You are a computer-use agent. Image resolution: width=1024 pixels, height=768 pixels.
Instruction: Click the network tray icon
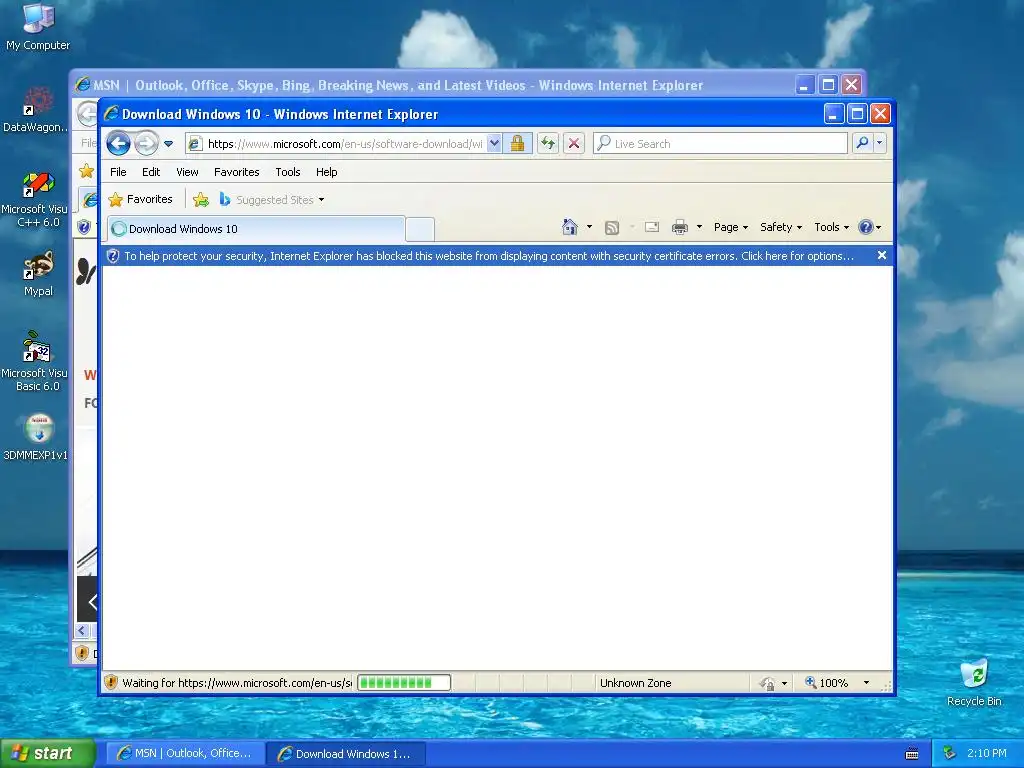(x=949, y=753)
